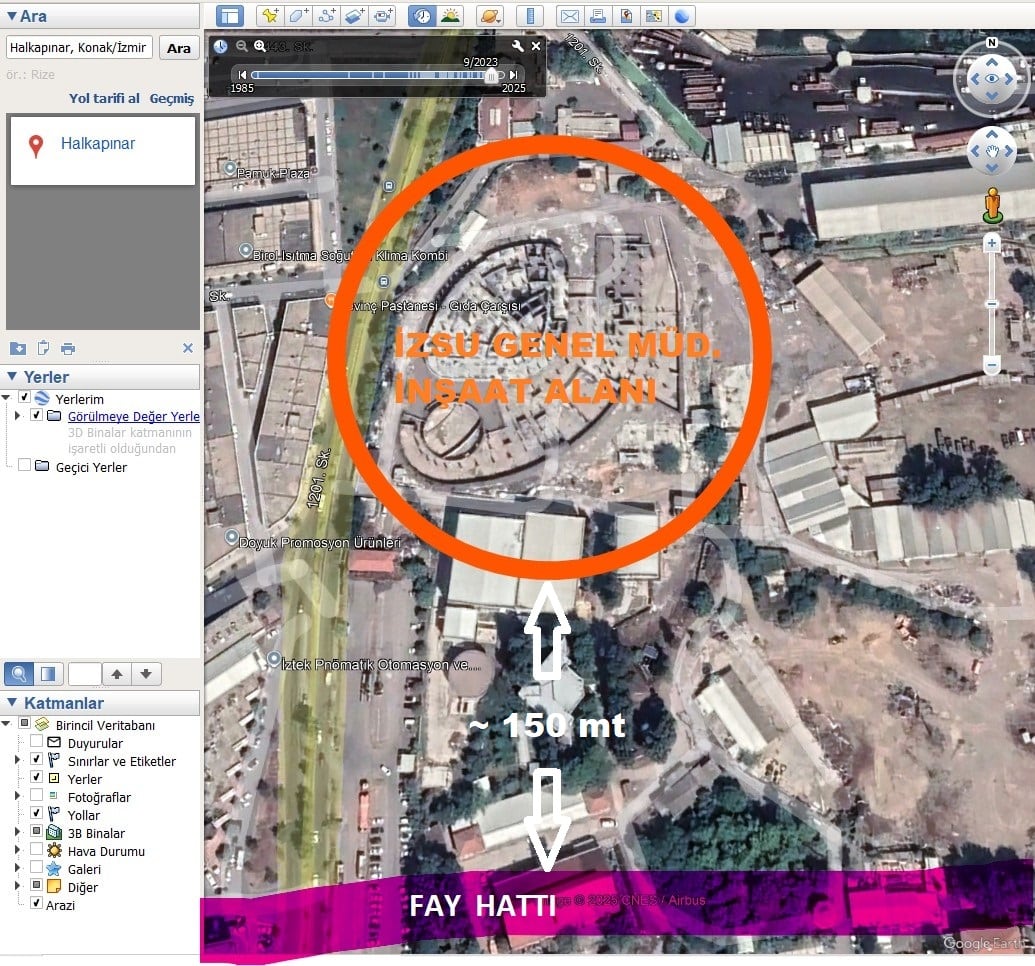Hide the sidebar using toolbar toggle
Image resolution: width=1035 pixels, height=966 pixels.
pos(230,16)
